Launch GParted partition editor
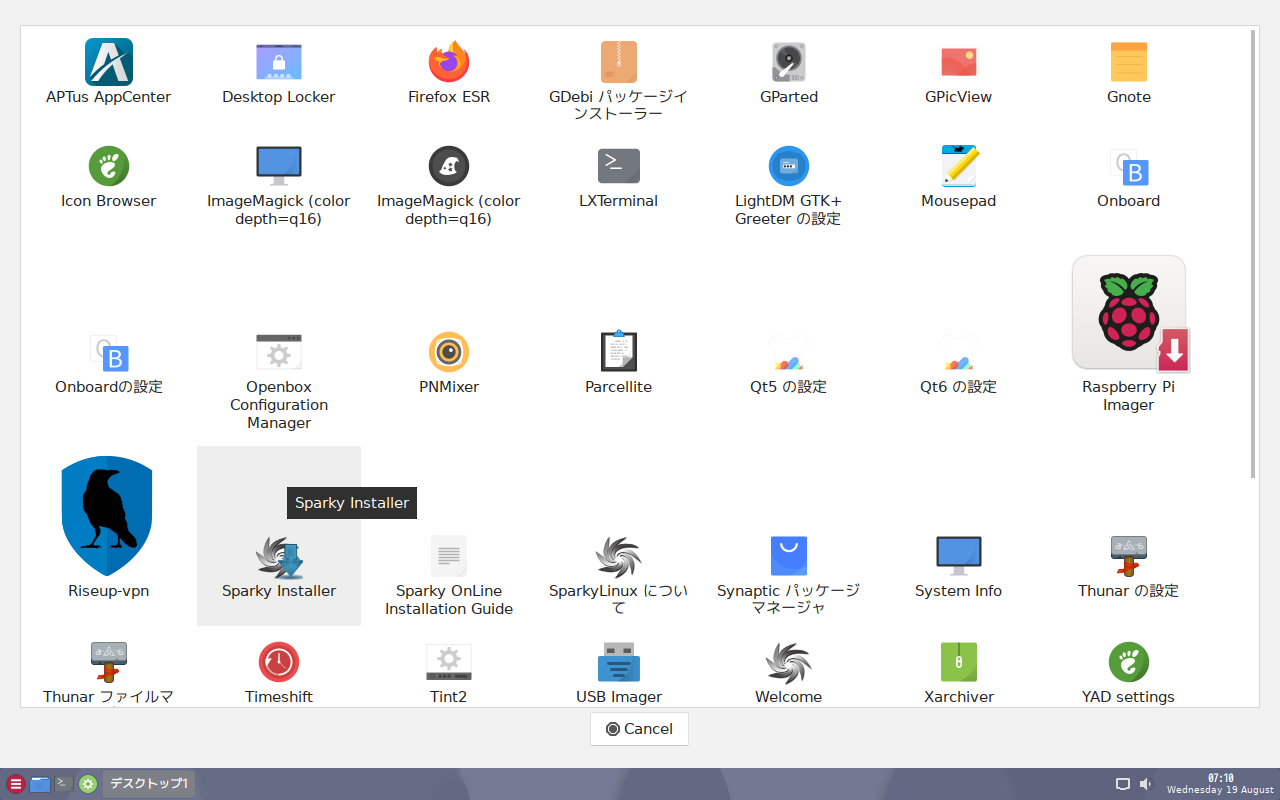 click(789, 72)
